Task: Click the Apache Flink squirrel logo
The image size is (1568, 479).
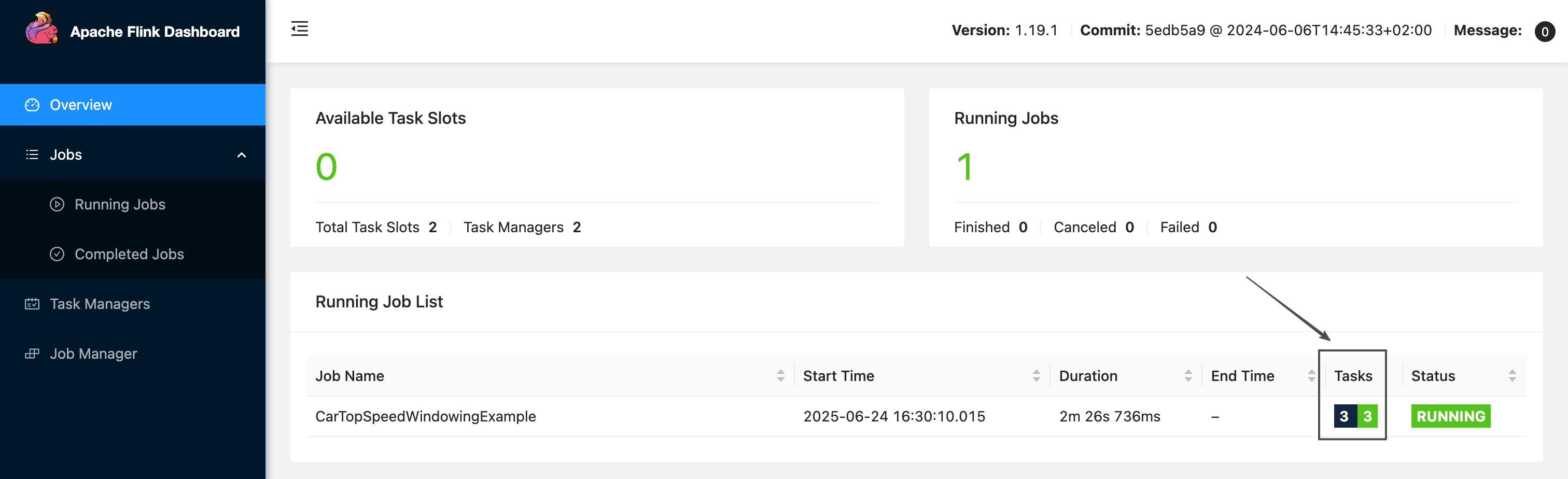Action: point(41,29)
